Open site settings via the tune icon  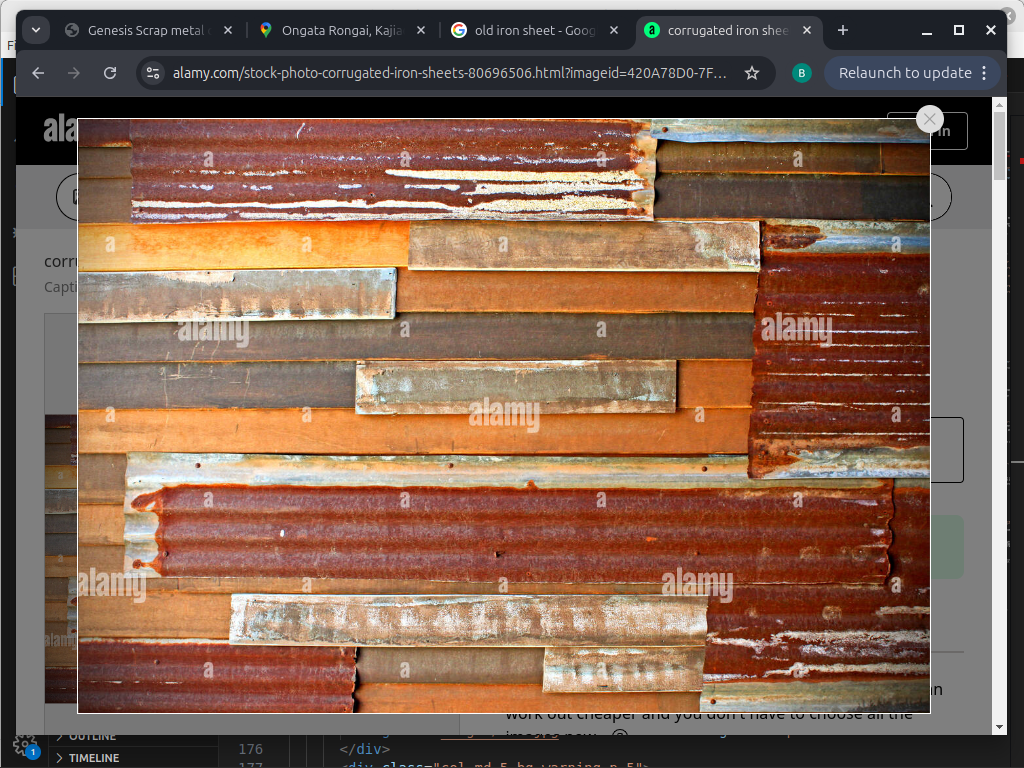point(152,72)
